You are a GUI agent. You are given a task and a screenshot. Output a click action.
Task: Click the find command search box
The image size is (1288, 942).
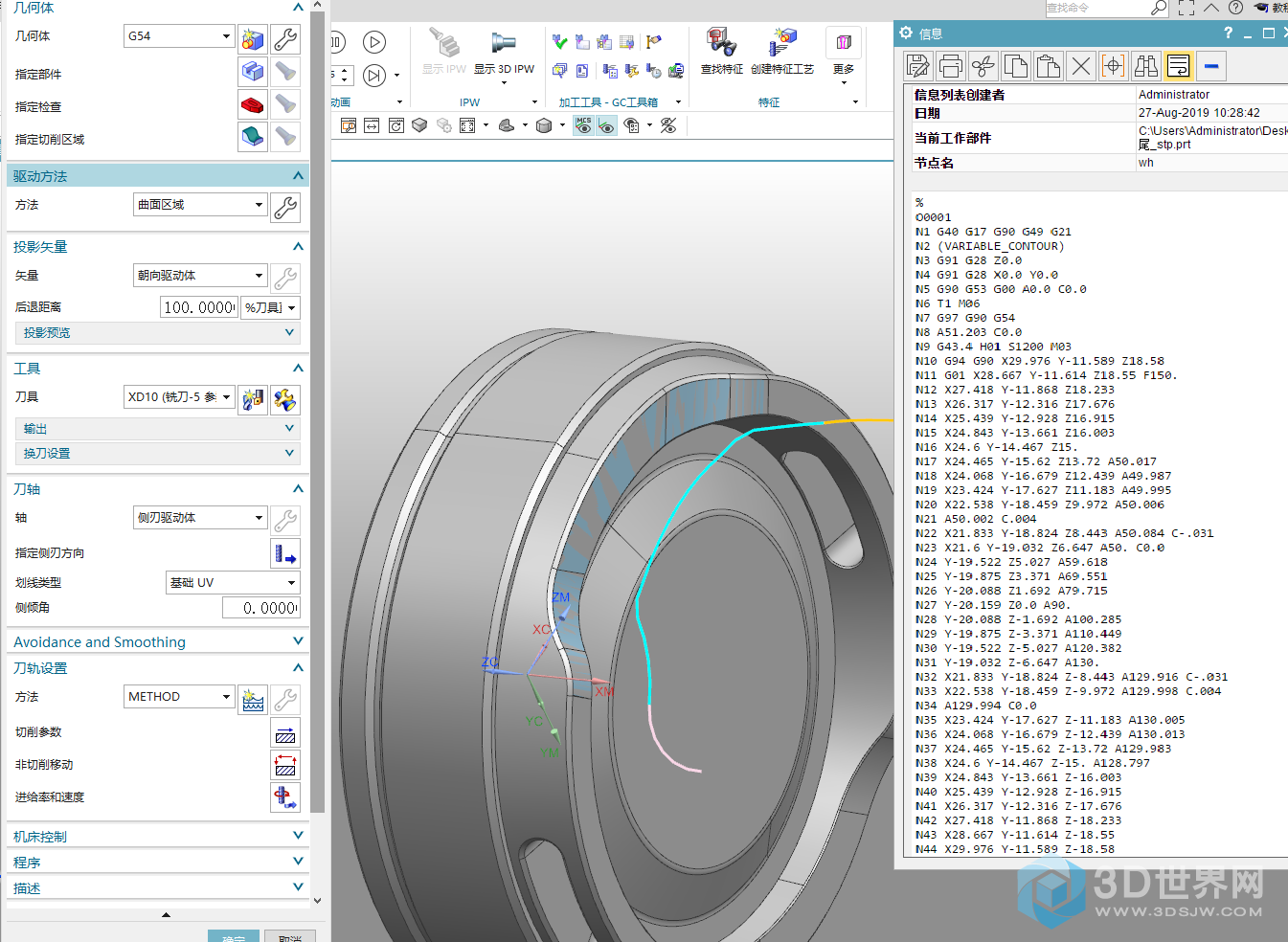coord(1107,8)
